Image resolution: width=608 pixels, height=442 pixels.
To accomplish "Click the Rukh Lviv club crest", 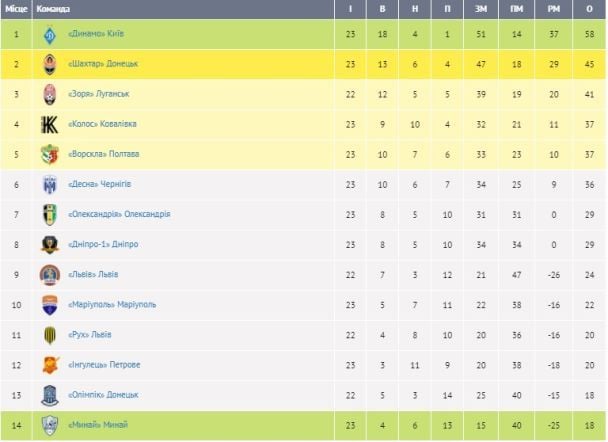I will [48, 334].
